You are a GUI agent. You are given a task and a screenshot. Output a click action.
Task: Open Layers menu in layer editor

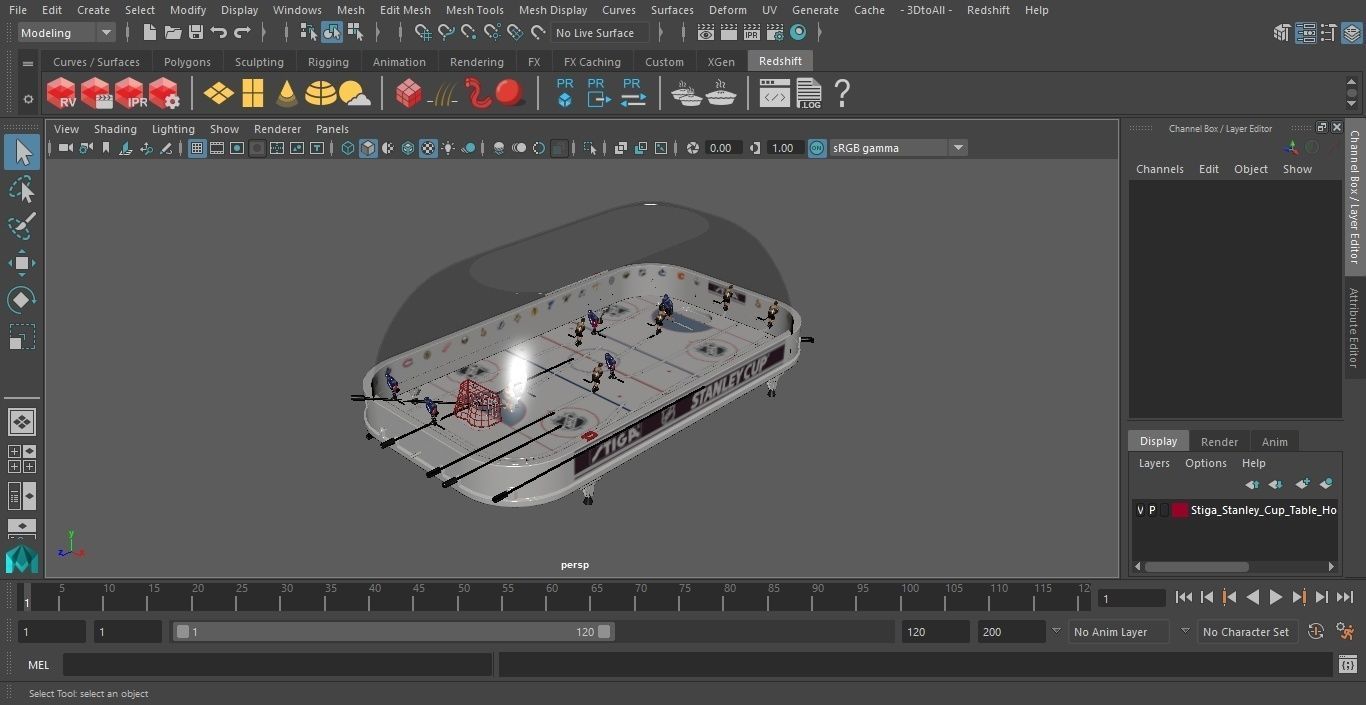(1153, 463)
